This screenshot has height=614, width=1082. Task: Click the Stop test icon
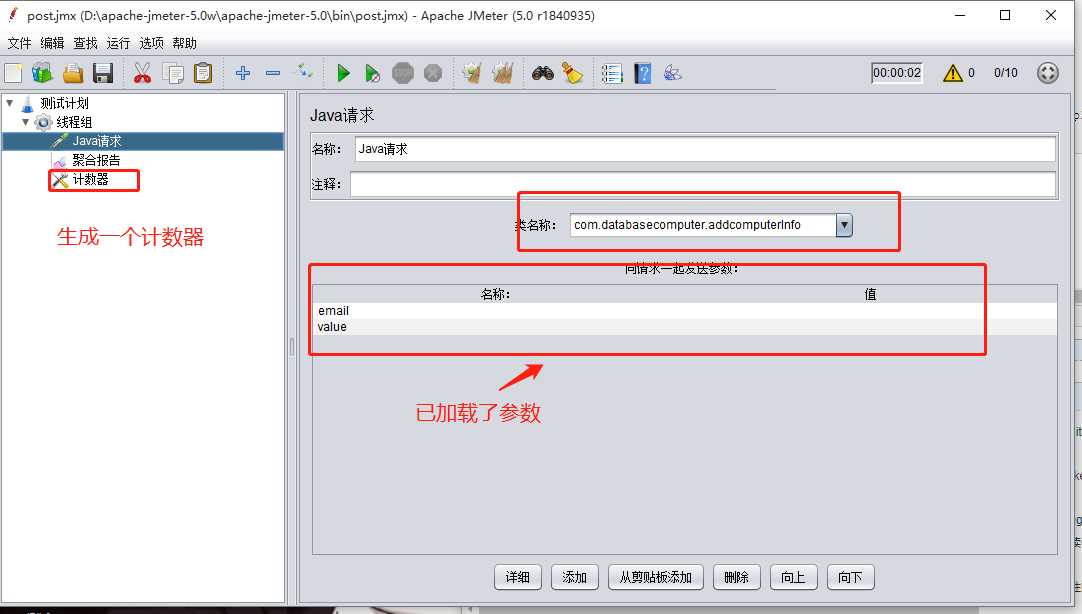(x=403, y=73)
